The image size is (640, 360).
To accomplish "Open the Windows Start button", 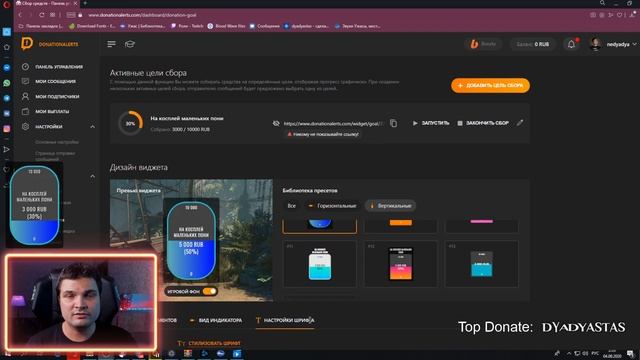I will tap(7, 353).
